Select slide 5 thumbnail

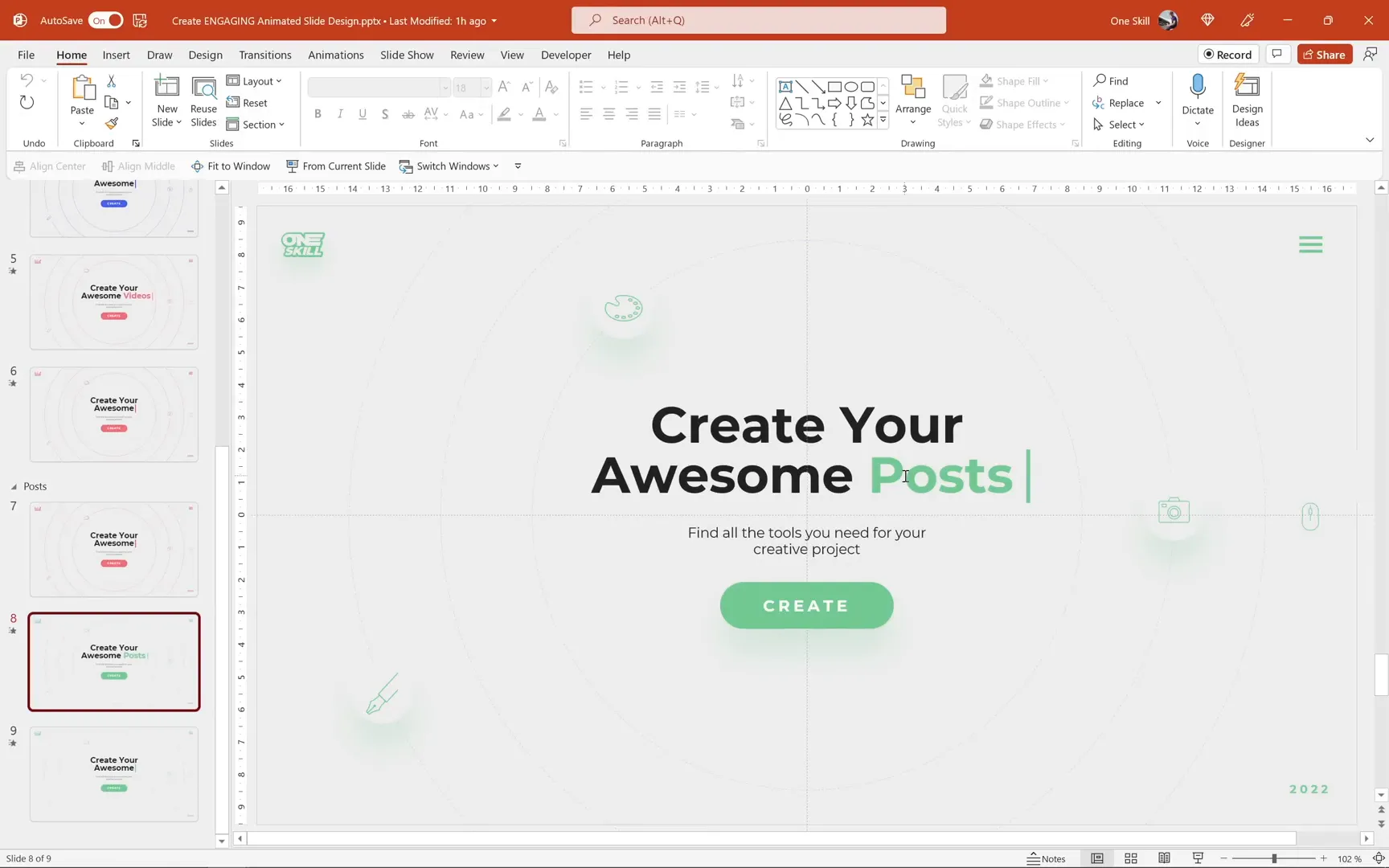(x=114, y=302)
